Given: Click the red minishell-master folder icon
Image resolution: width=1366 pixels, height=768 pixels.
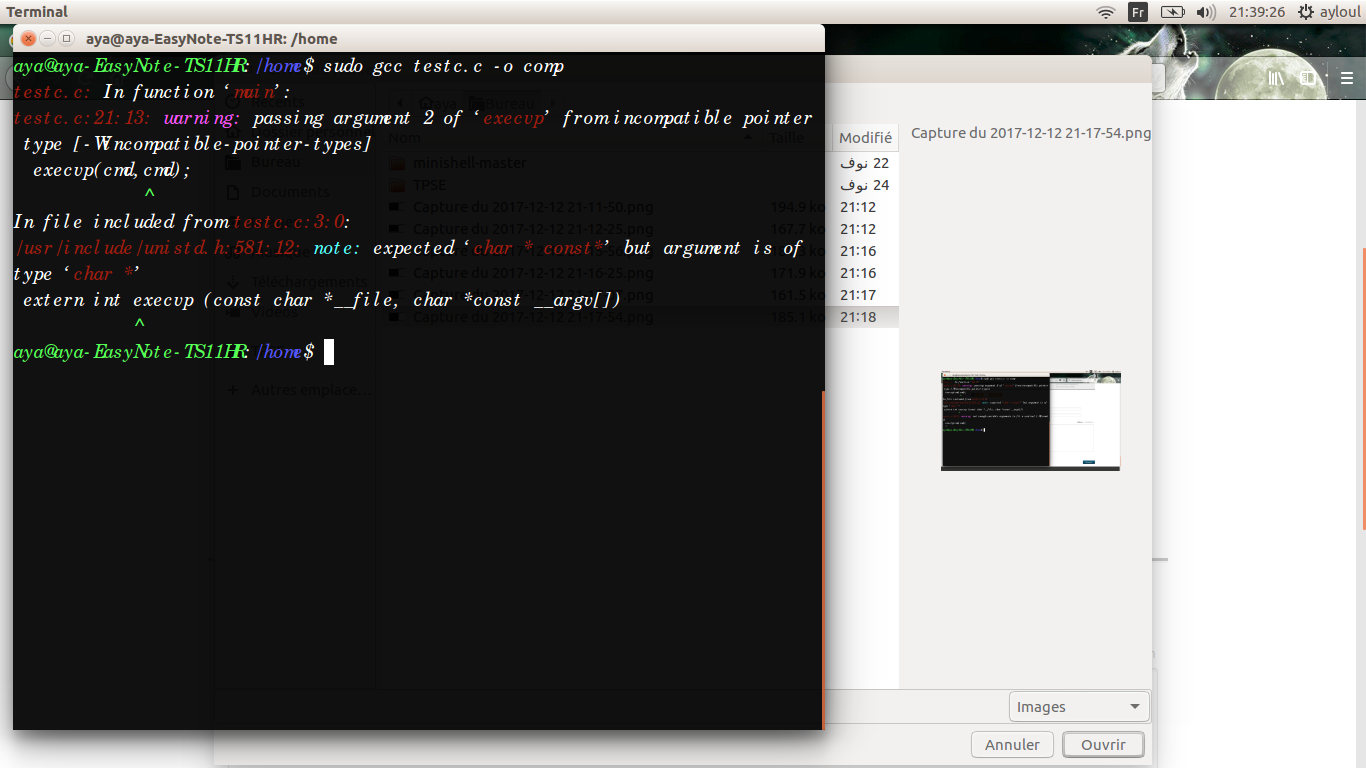Looking at the screenshot, I should click(397, 162).
